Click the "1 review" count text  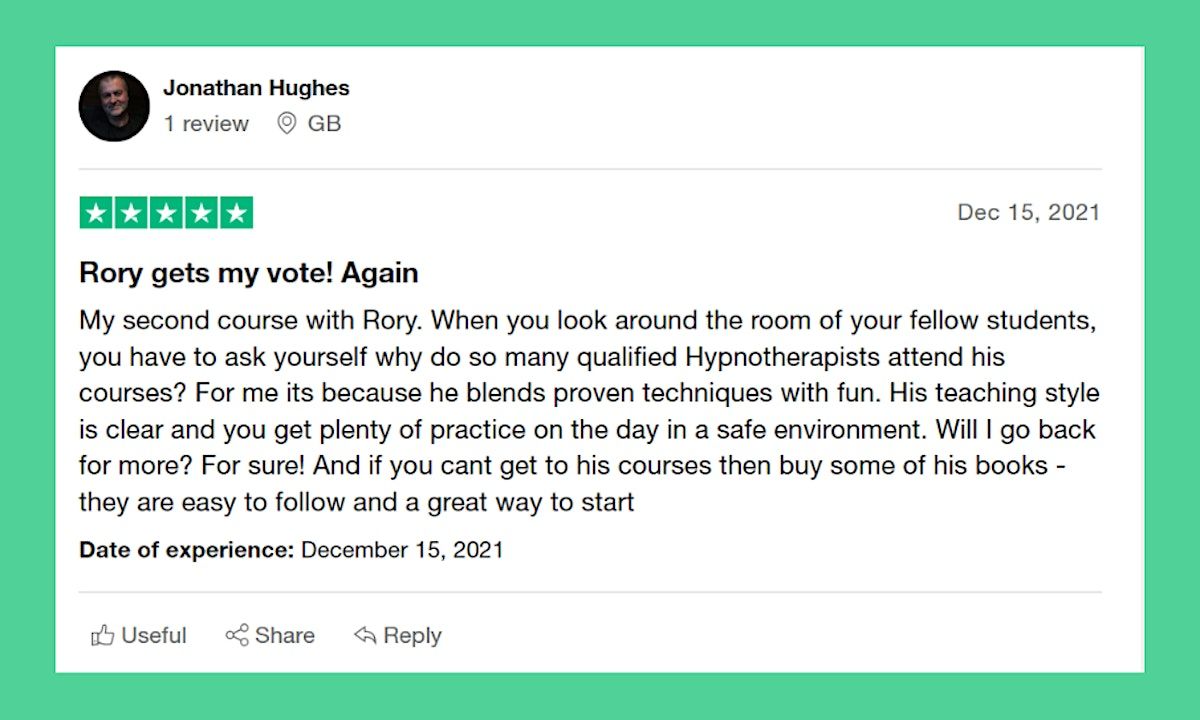point(206,124)
